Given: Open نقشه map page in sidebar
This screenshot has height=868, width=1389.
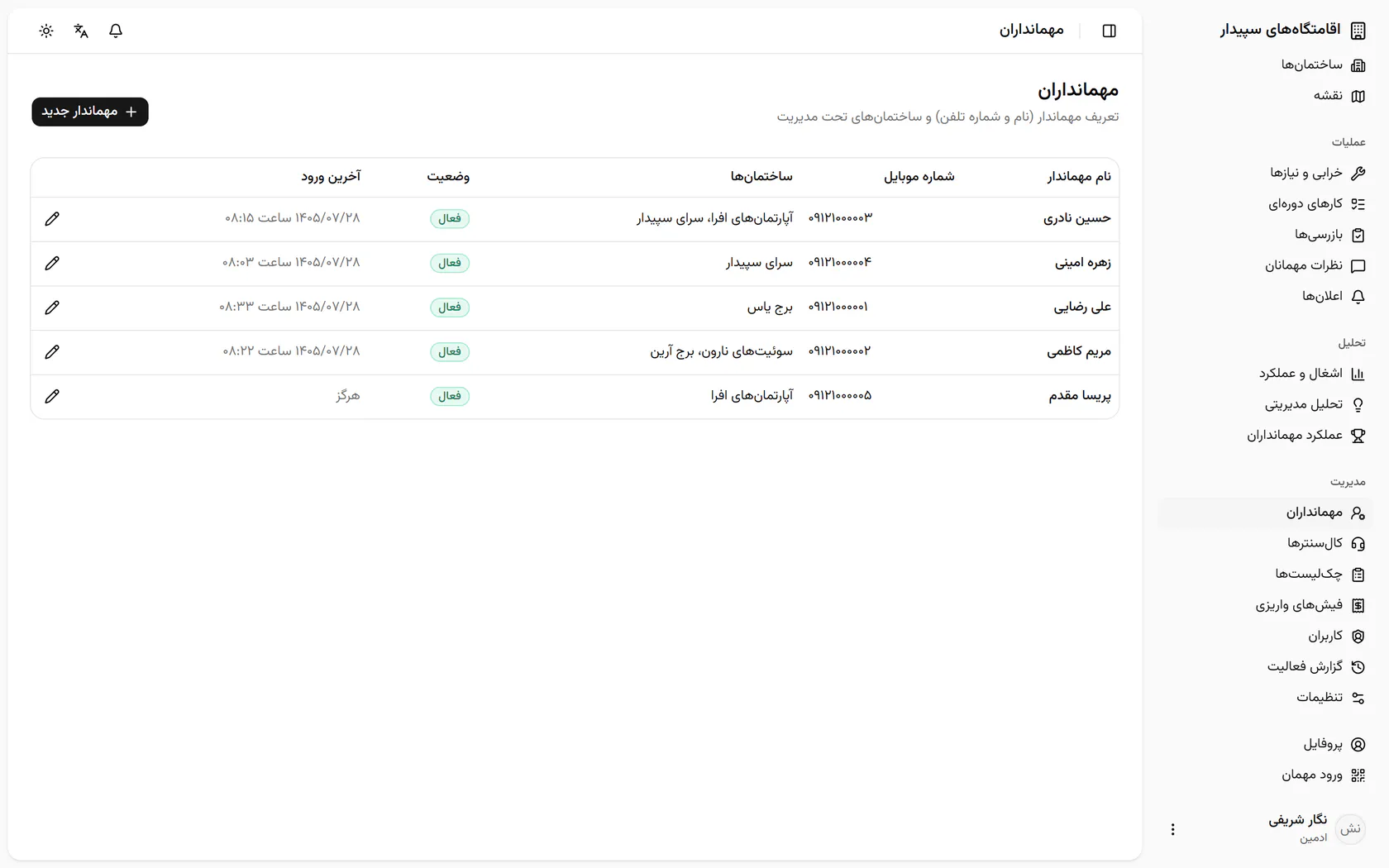Looking at the screenshot, I should 1265,96.
